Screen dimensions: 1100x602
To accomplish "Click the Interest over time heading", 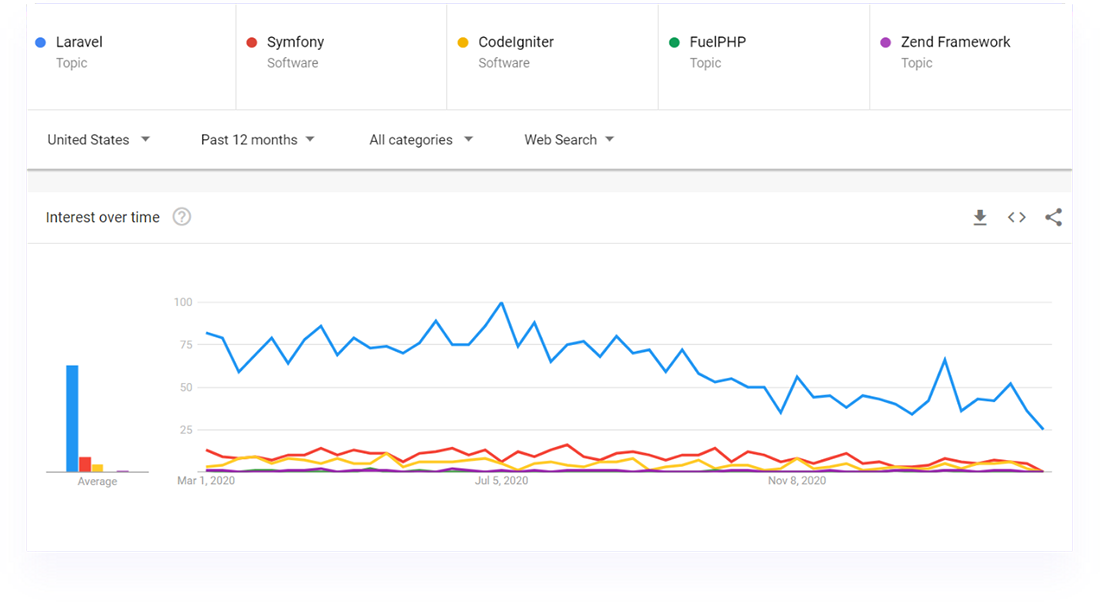I will (102, 217).
